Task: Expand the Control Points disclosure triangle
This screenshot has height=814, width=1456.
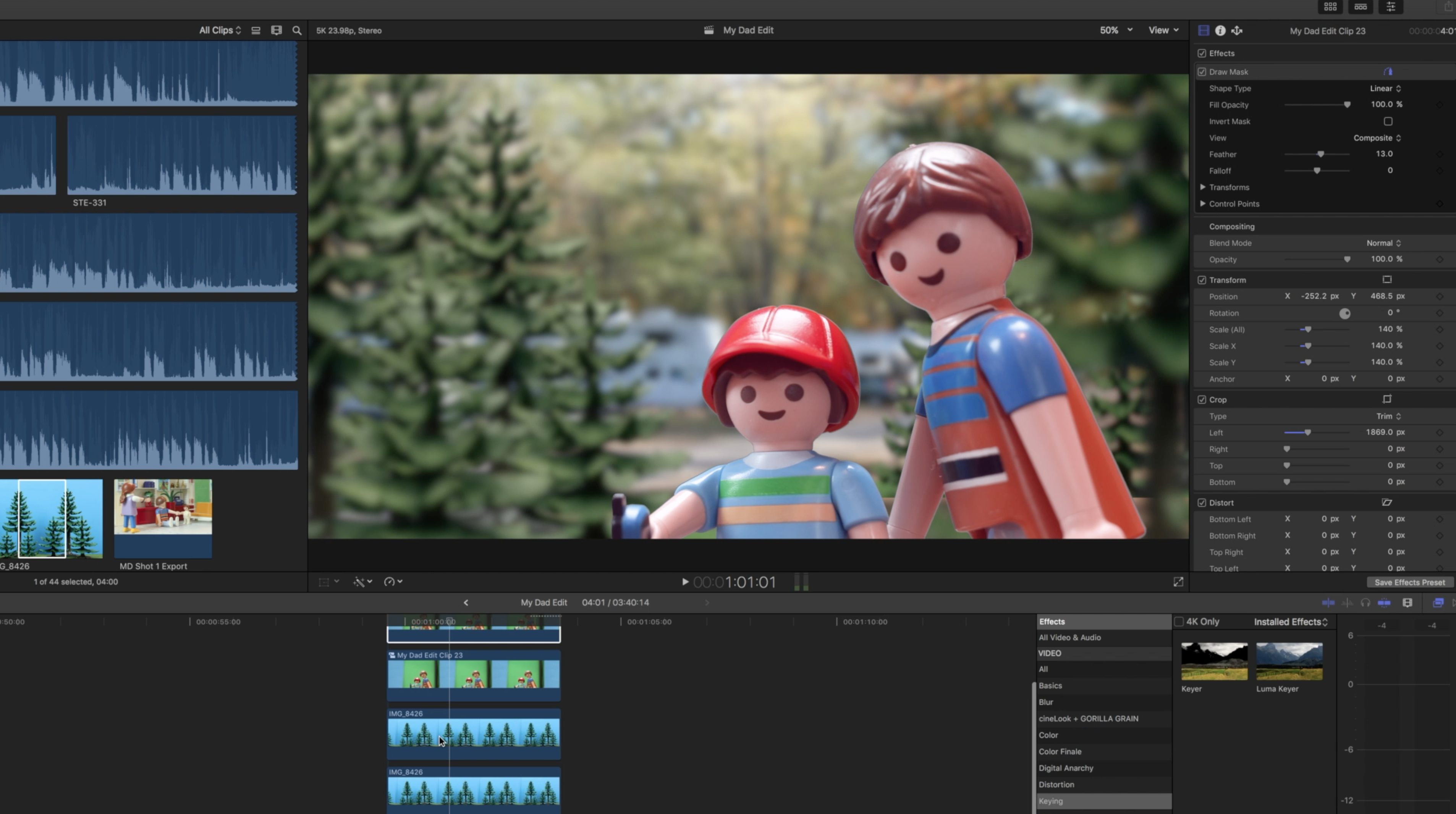Action: coord(1203,204)
